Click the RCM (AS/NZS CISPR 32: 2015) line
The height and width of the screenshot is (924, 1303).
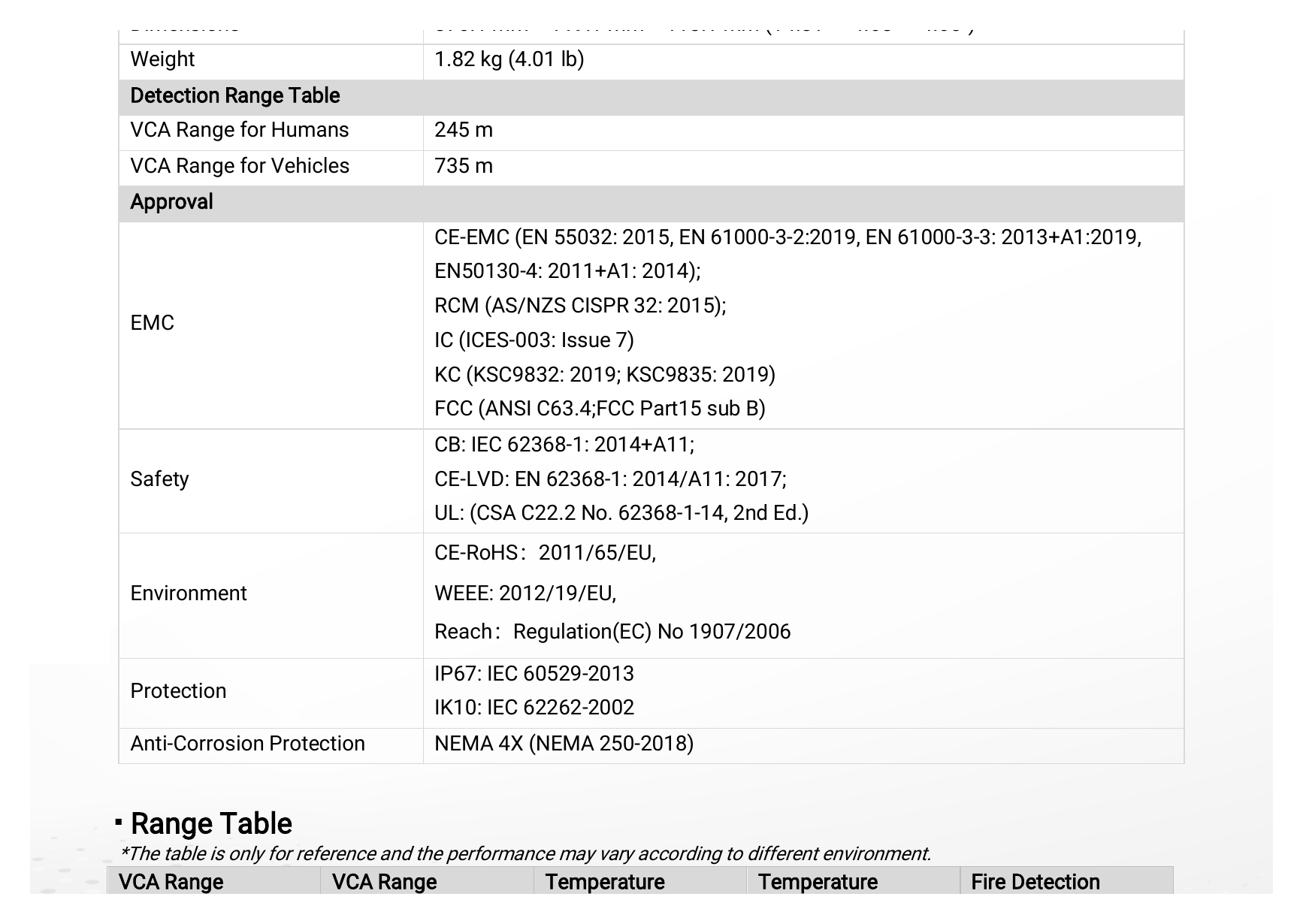(x=580, y=306)
